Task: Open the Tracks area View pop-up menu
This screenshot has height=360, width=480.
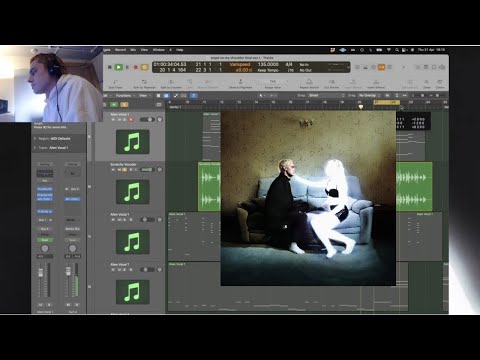Action: (144, 96)
